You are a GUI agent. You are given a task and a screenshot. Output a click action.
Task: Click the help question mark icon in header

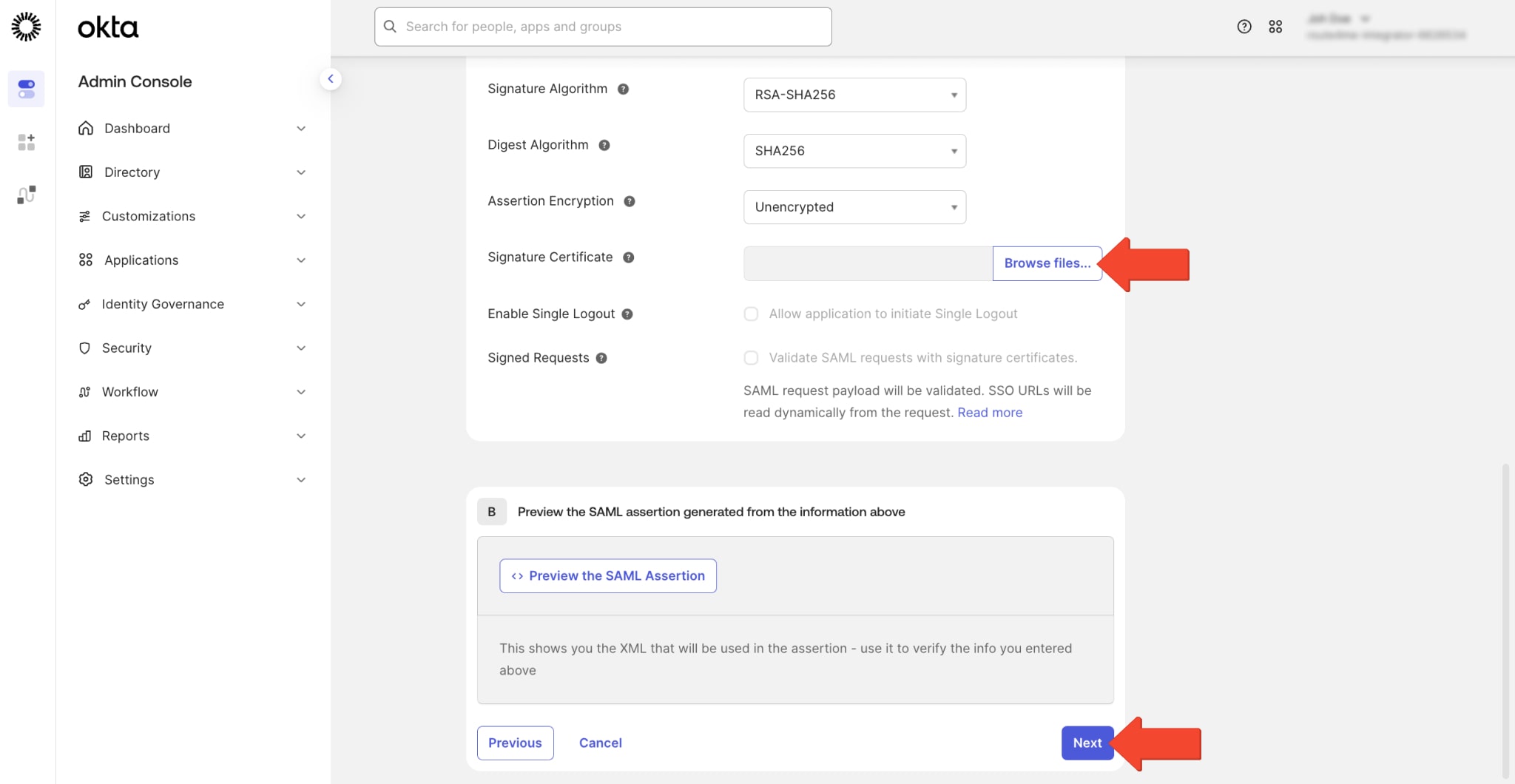pyautogui.click(x=1244, y=27)
